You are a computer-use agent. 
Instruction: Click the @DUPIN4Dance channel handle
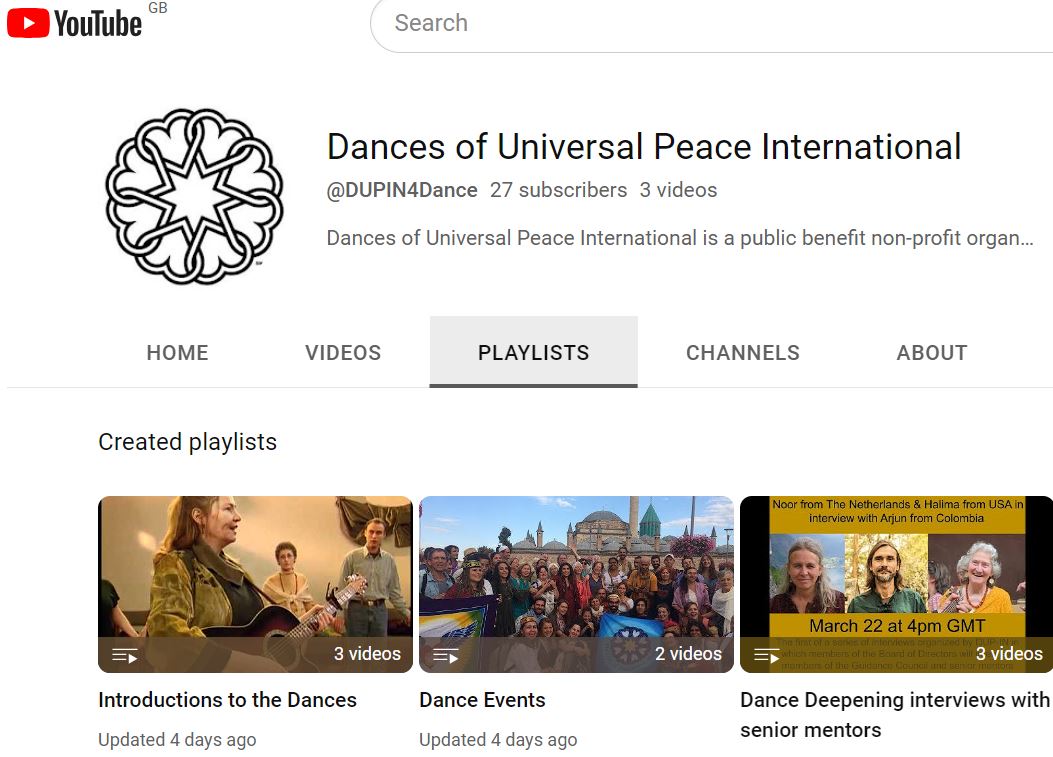(402, 190)
